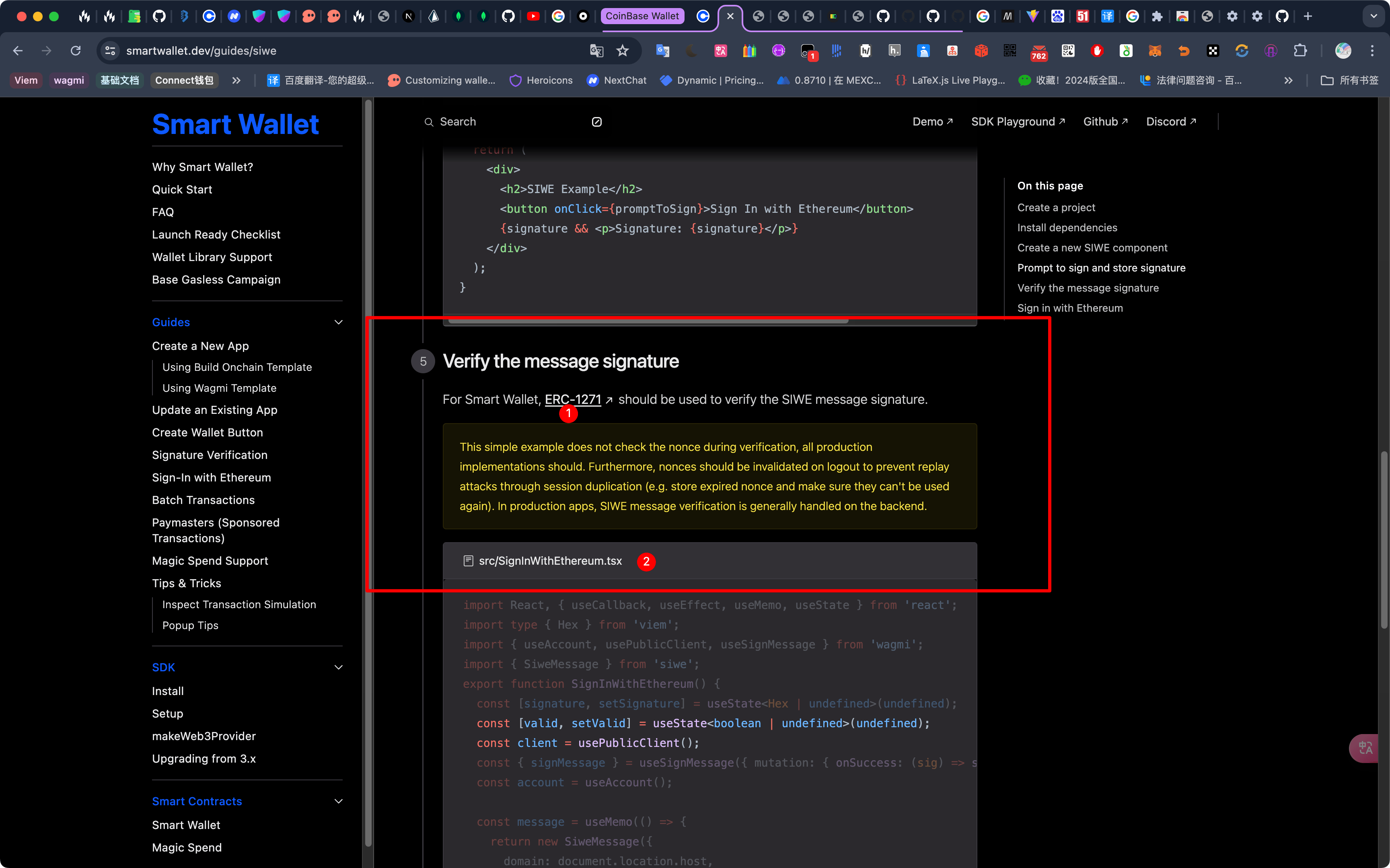Open the orange undo-arrow extension
The image size is (1390, 868).
click(1183, 51)
